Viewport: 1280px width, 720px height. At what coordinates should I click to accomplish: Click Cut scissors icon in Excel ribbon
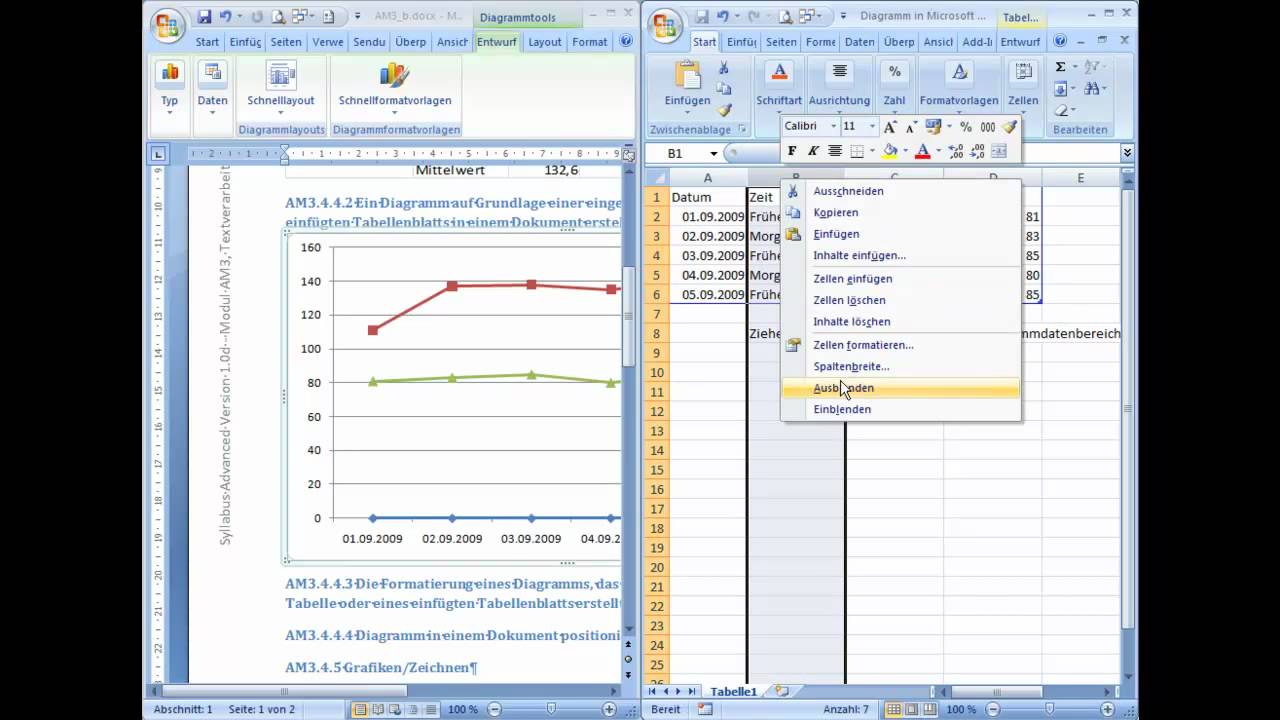[724, 68]
